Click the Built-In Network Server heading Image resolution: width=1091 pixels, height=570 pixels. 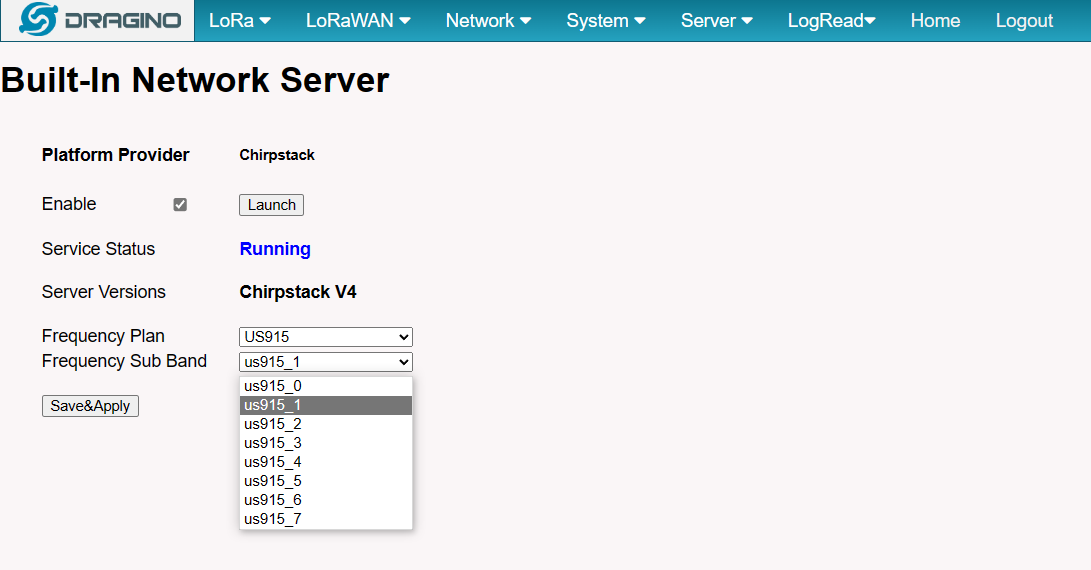[195, 80]
